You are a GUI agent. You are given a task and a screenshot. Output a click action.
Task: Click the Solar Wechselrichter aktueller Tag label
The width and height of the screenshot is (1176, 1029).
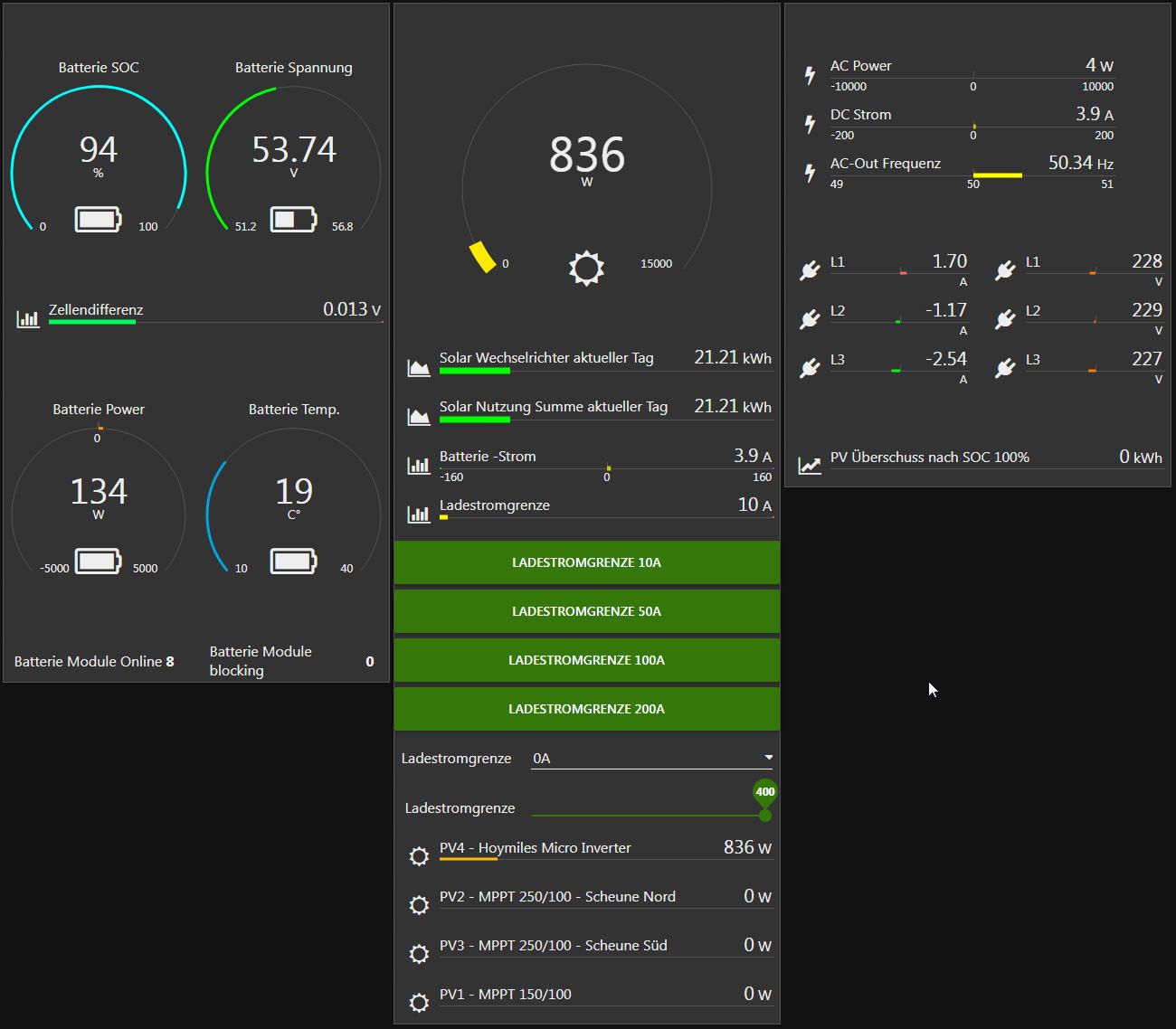point(546,357)
